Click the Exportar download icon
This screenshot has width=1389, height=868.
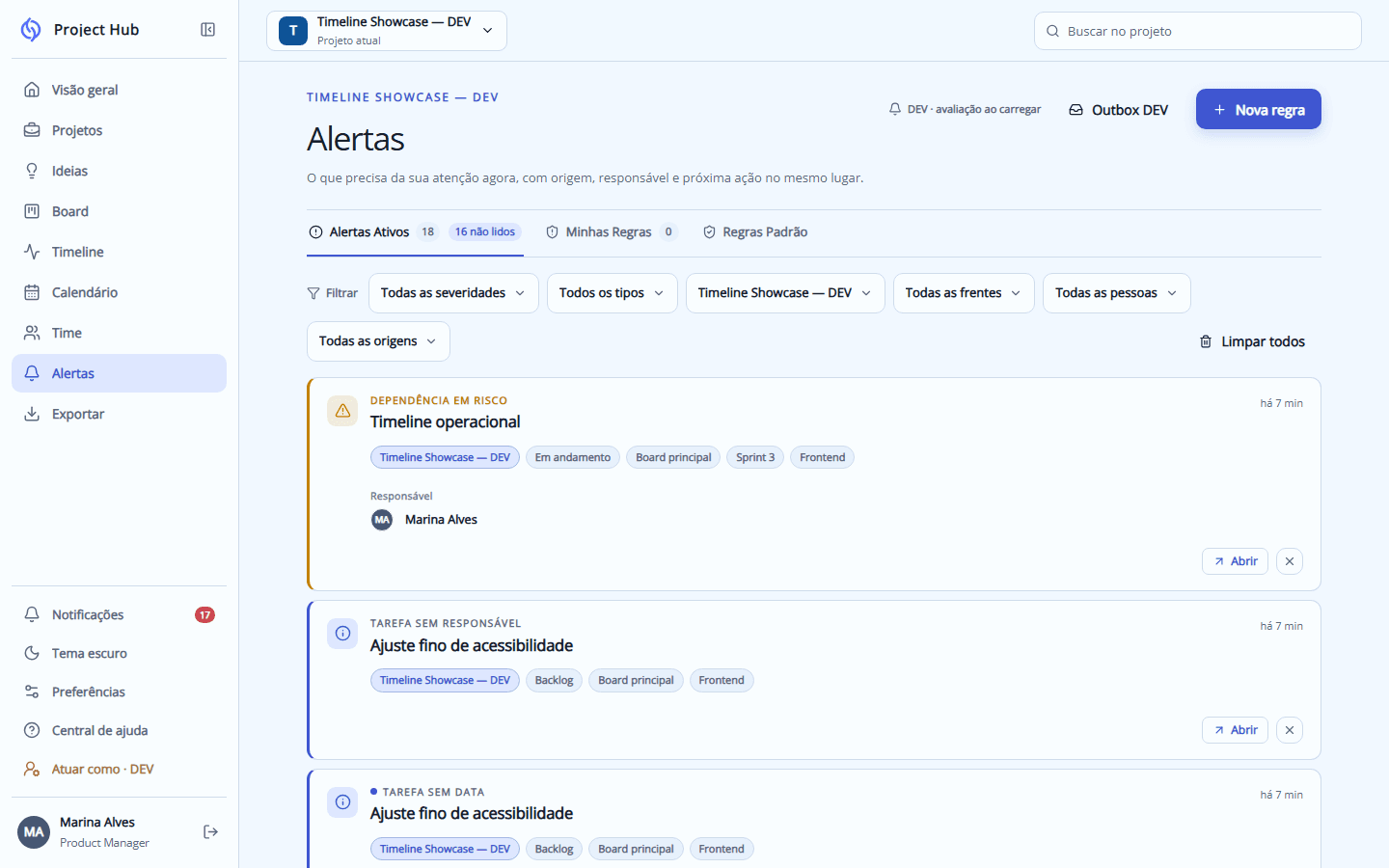32,414
